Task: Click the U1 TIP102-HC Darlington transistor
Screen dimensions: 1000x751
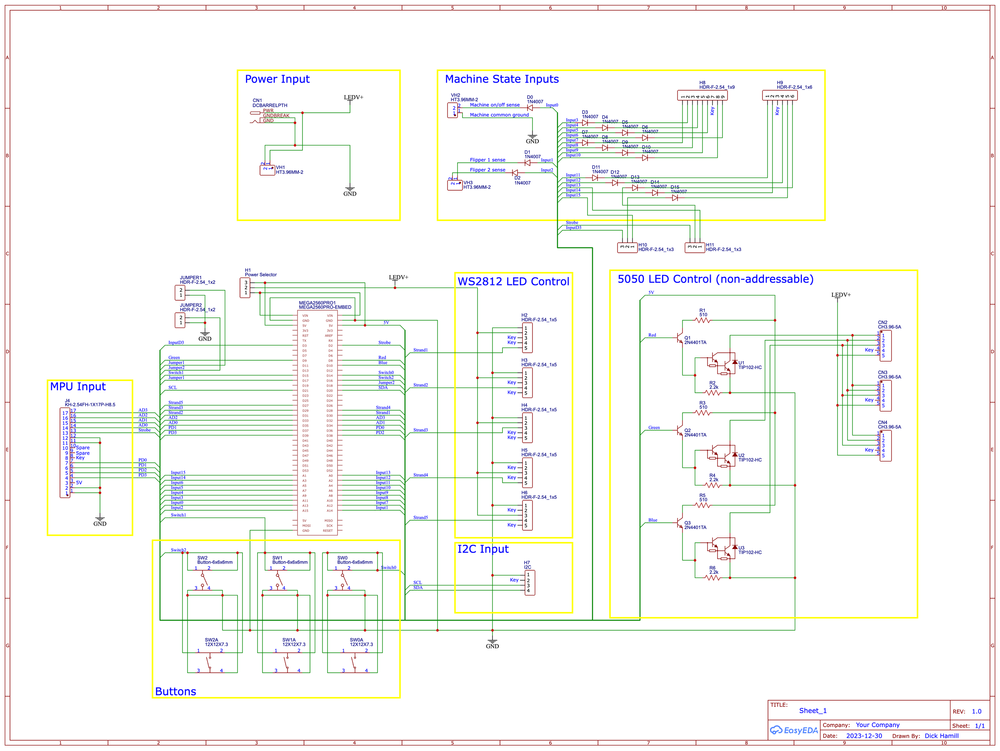Action: point(721,365)
